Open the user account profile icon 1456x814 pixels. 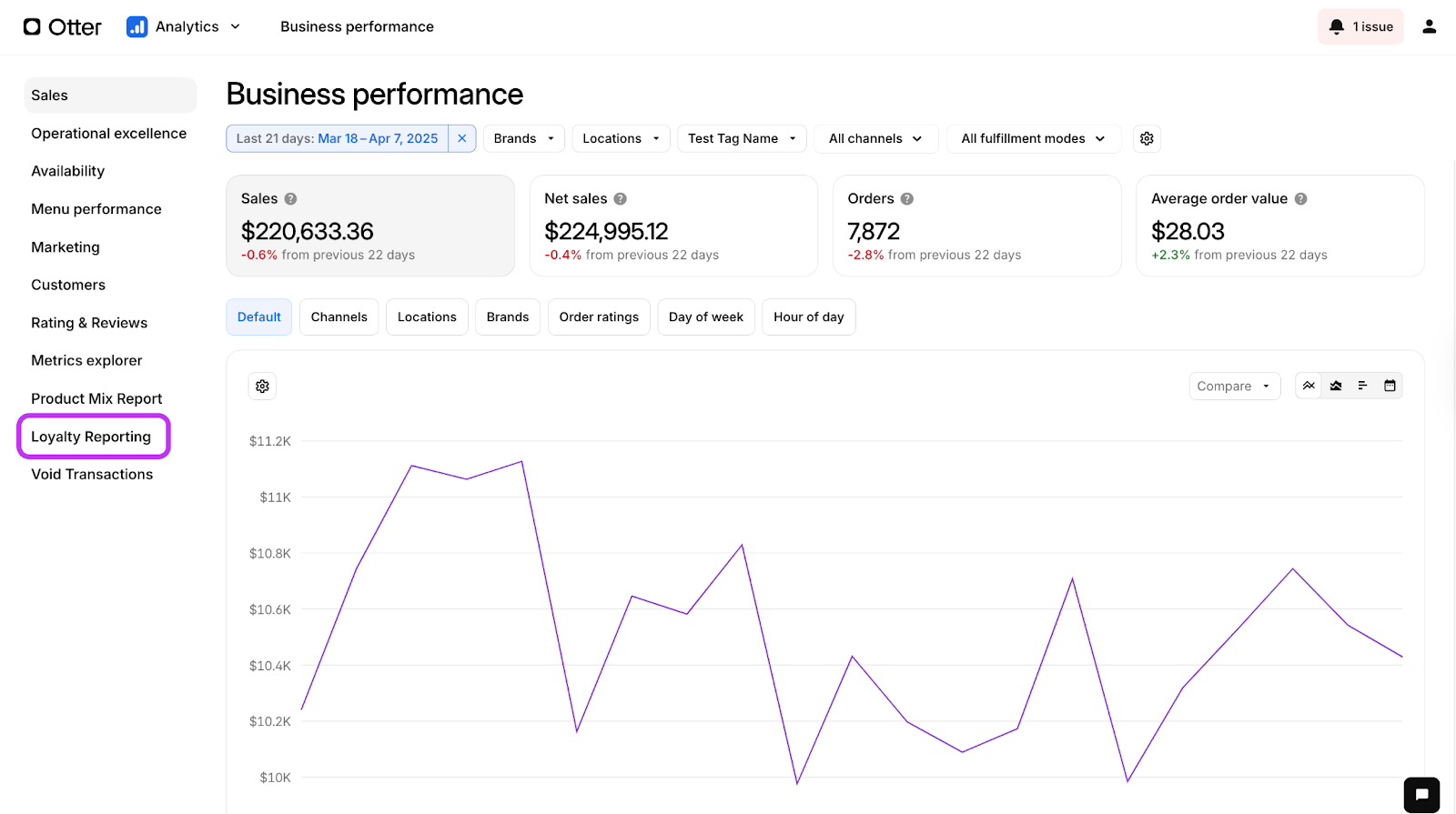coord(1429,27)
